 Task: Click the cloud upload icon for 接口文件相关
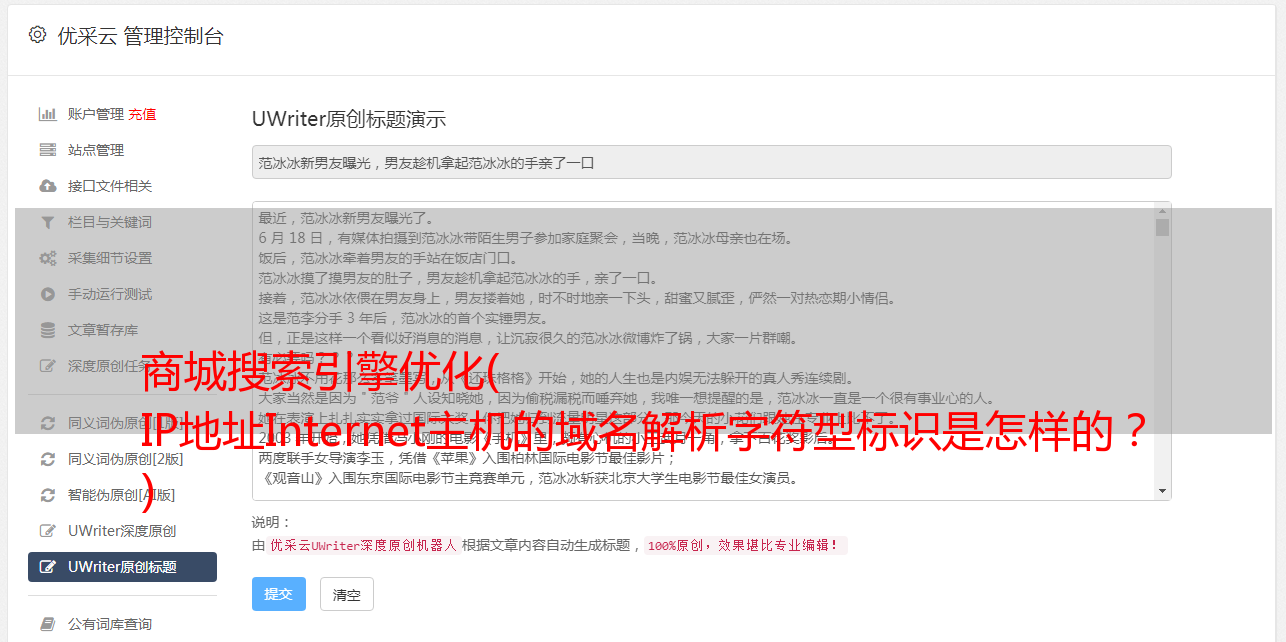pos(47,186)
